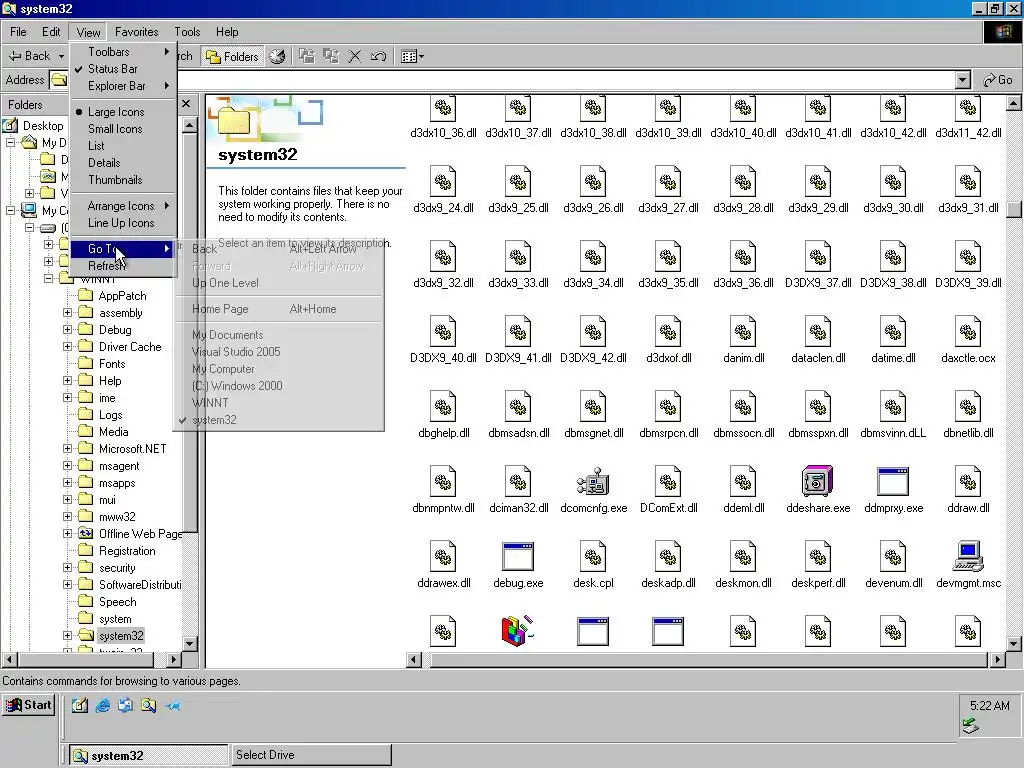Select the daxctle.ocx icon
1024x768 pixels.
pyautogui.click(x=968, y=332)
